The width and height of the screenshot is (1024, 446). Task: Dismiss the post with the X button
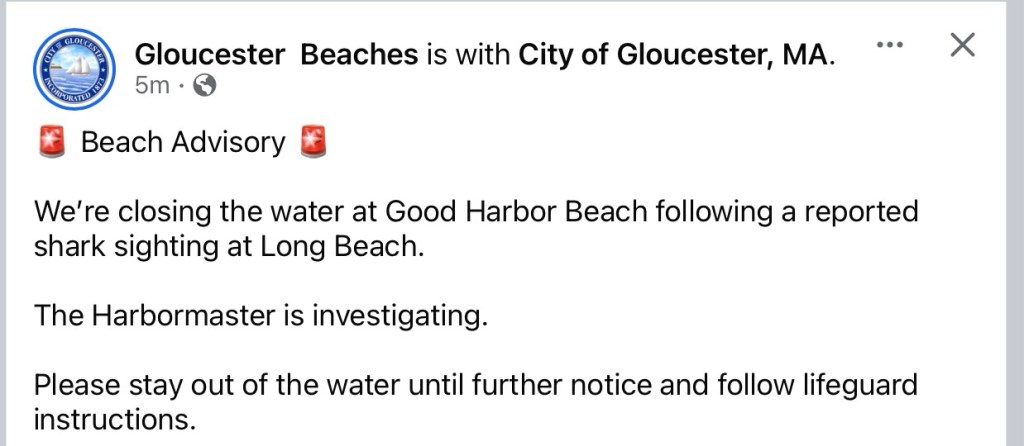coord(962,45)
